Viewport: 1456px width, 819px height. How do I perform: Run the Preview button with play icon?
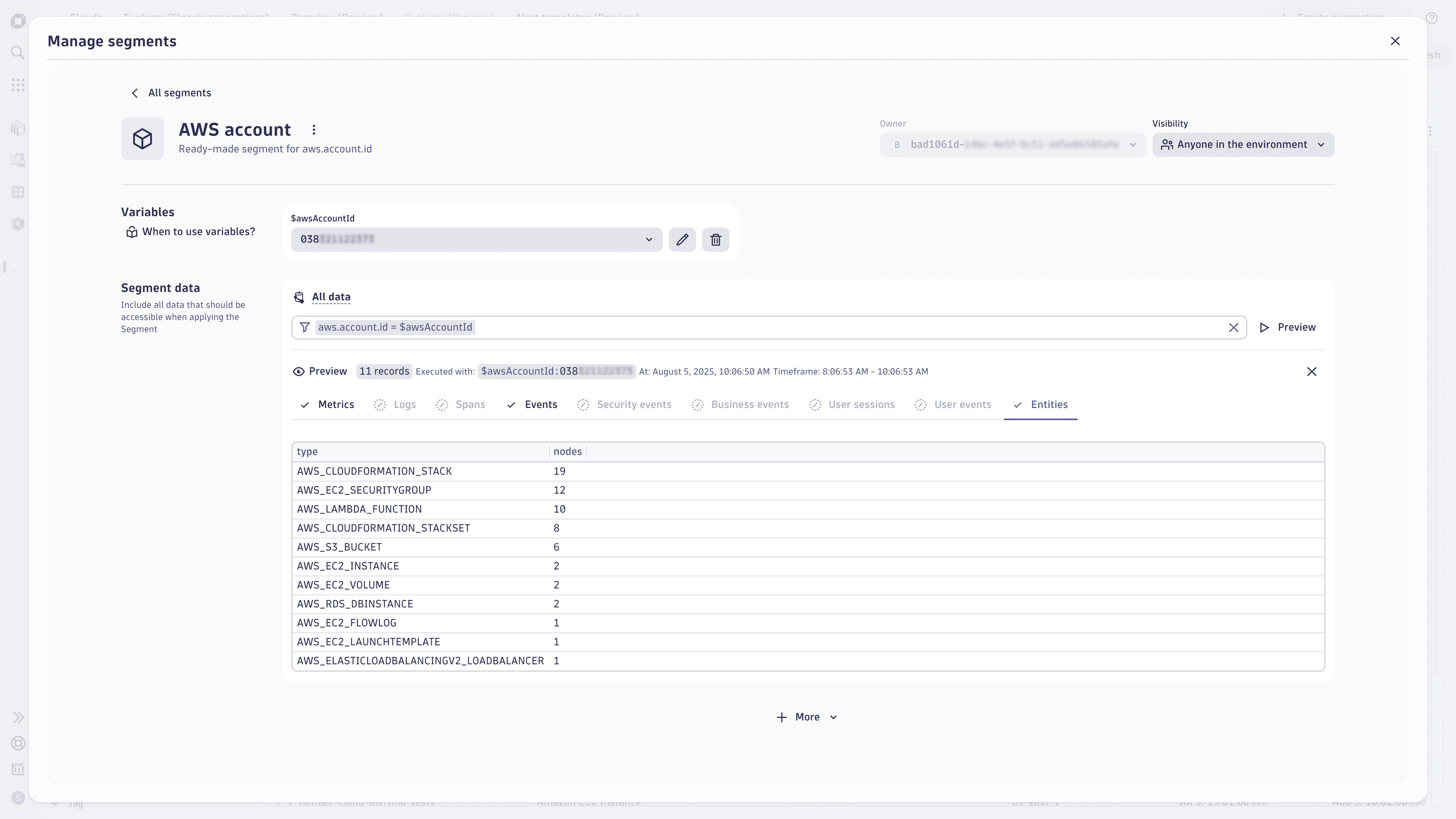coord(1288,327)
